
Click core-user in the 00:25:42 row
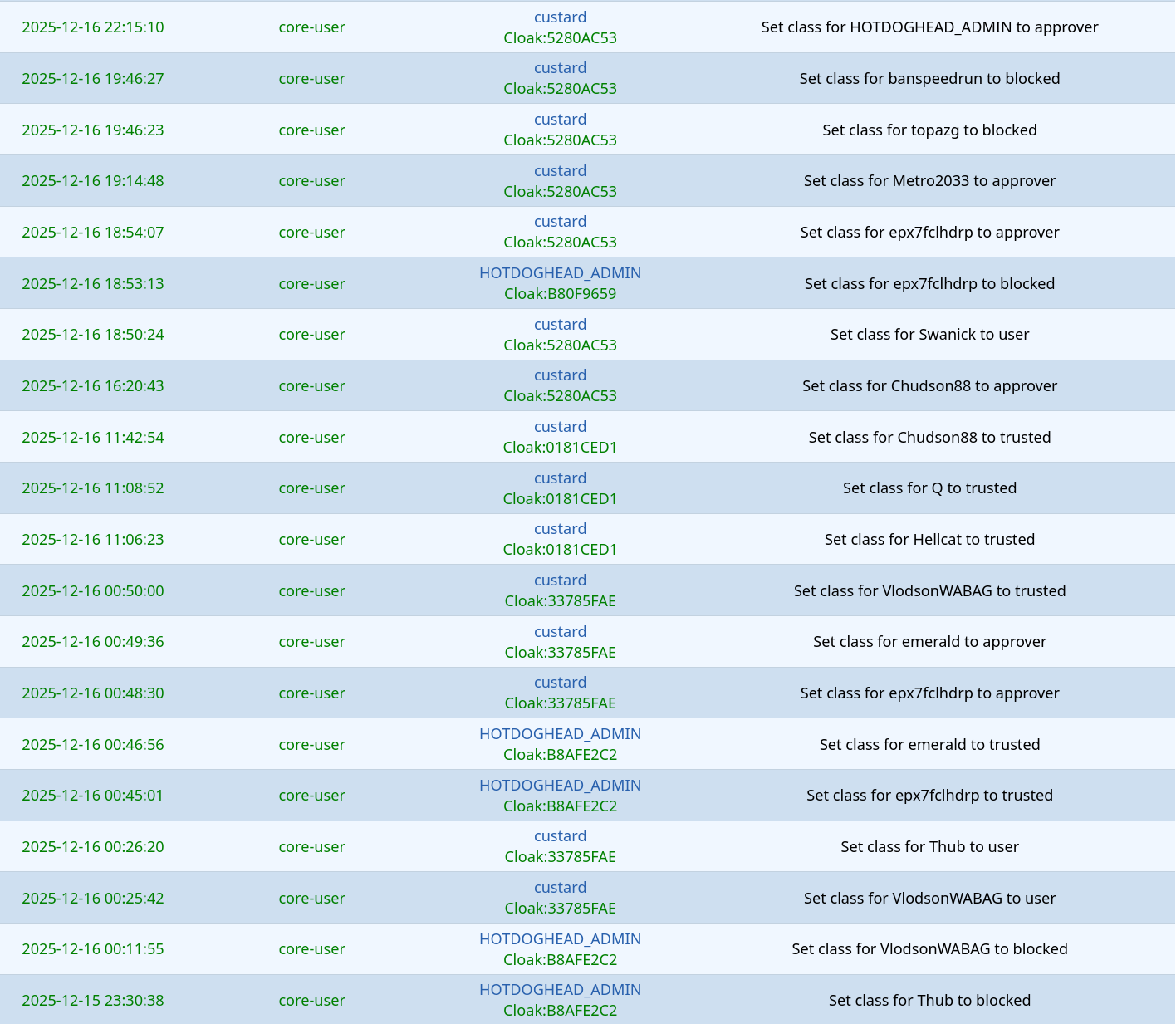click(x=311, y=899)
